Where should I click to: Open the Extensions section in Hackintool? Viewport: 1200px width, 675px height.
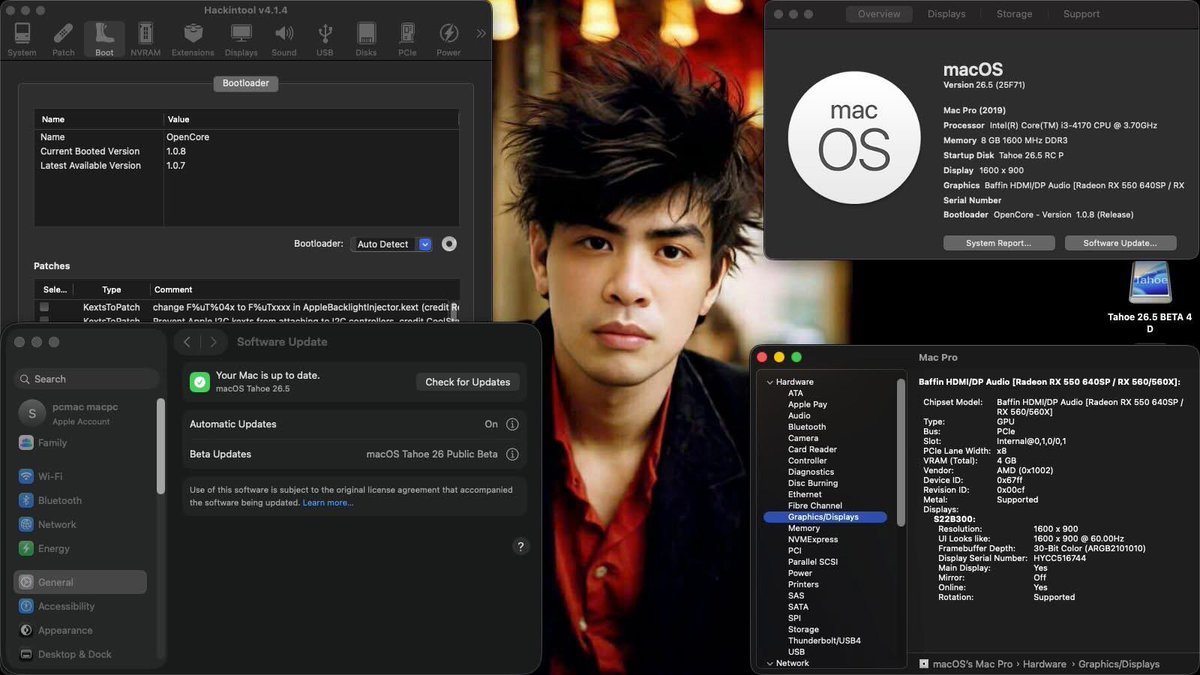(x=193, y=39)
